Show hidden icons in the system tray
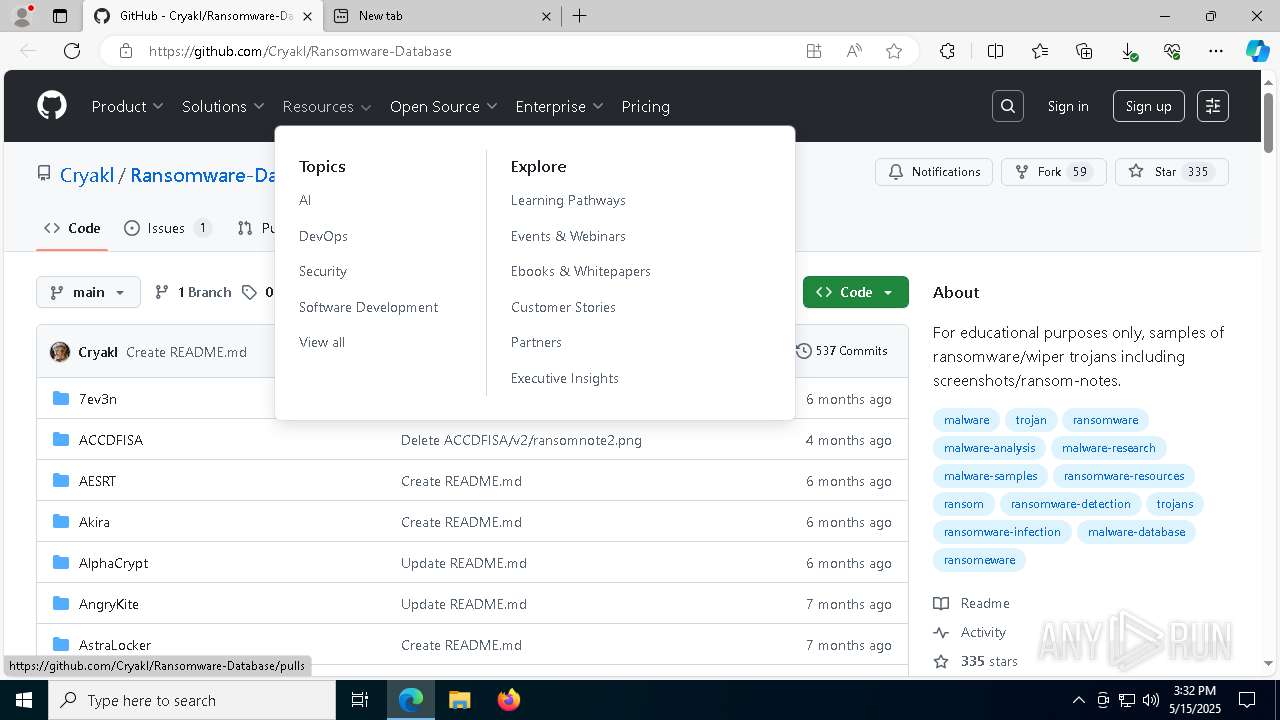This screenshot has height=720, width=1280. tap(1078, 700)
